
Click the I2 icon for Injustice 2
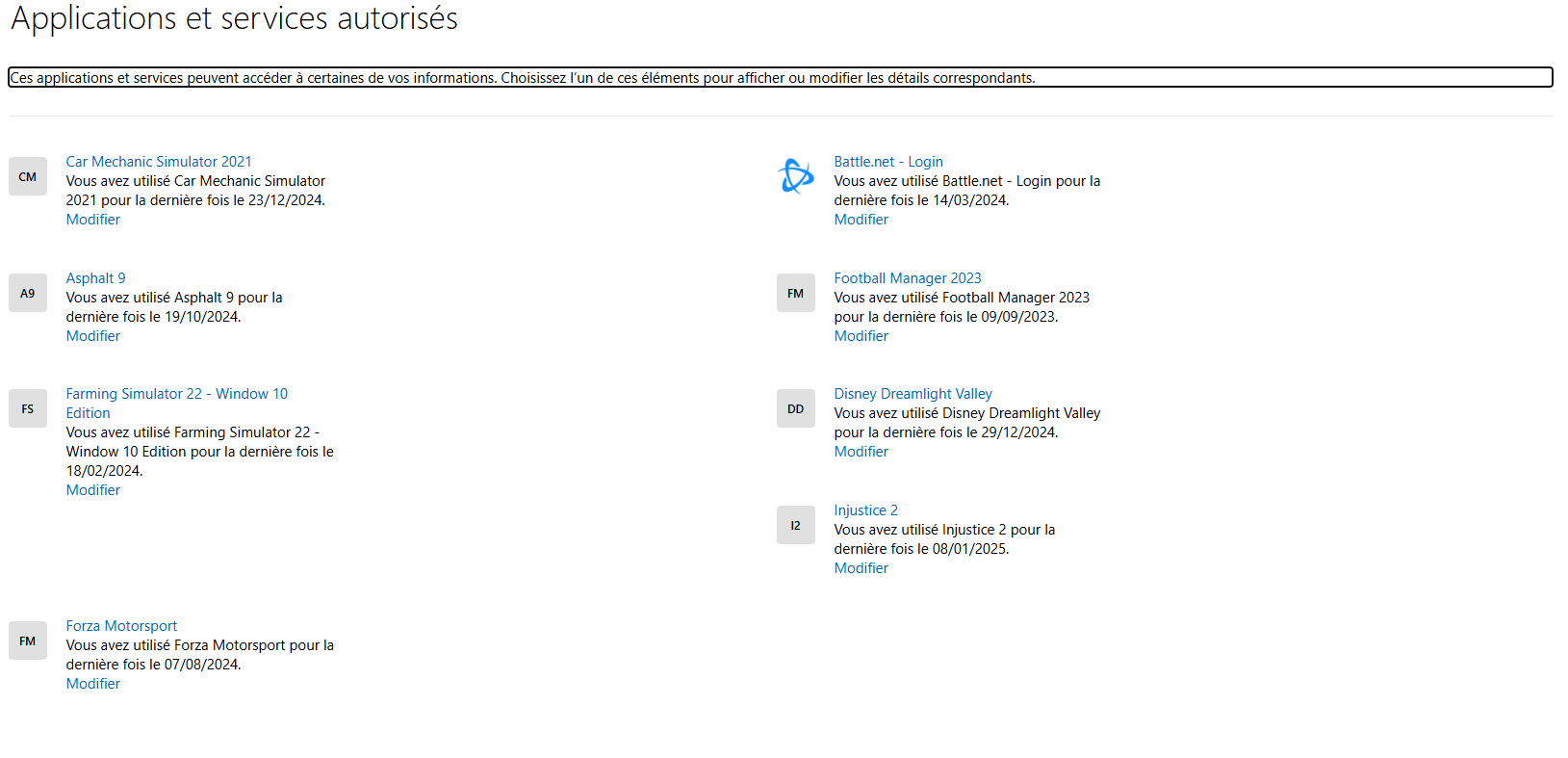796,525
